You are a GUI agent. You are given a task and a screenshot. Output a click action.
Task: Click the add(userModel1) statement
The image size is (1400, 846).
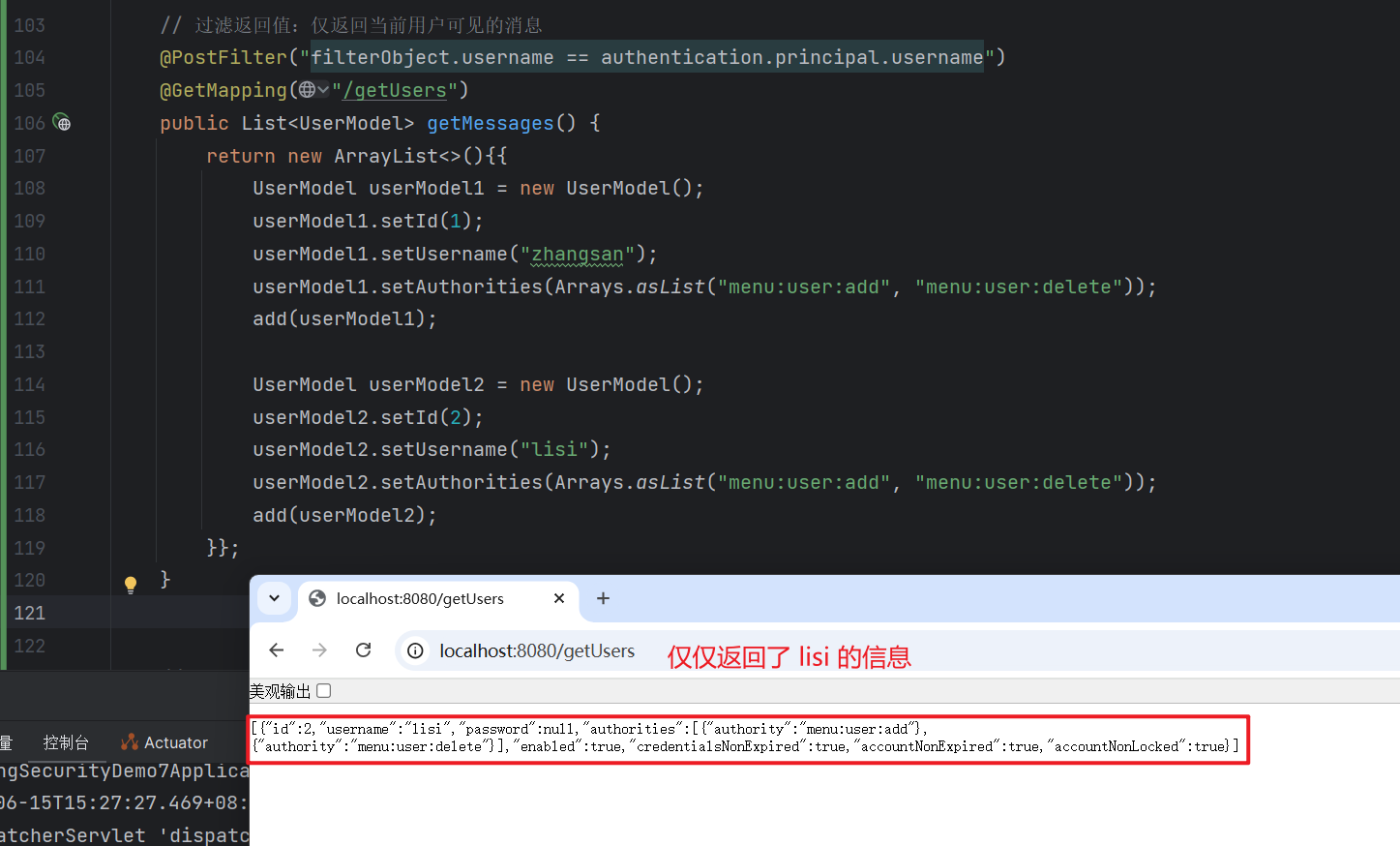coord(344,318)
